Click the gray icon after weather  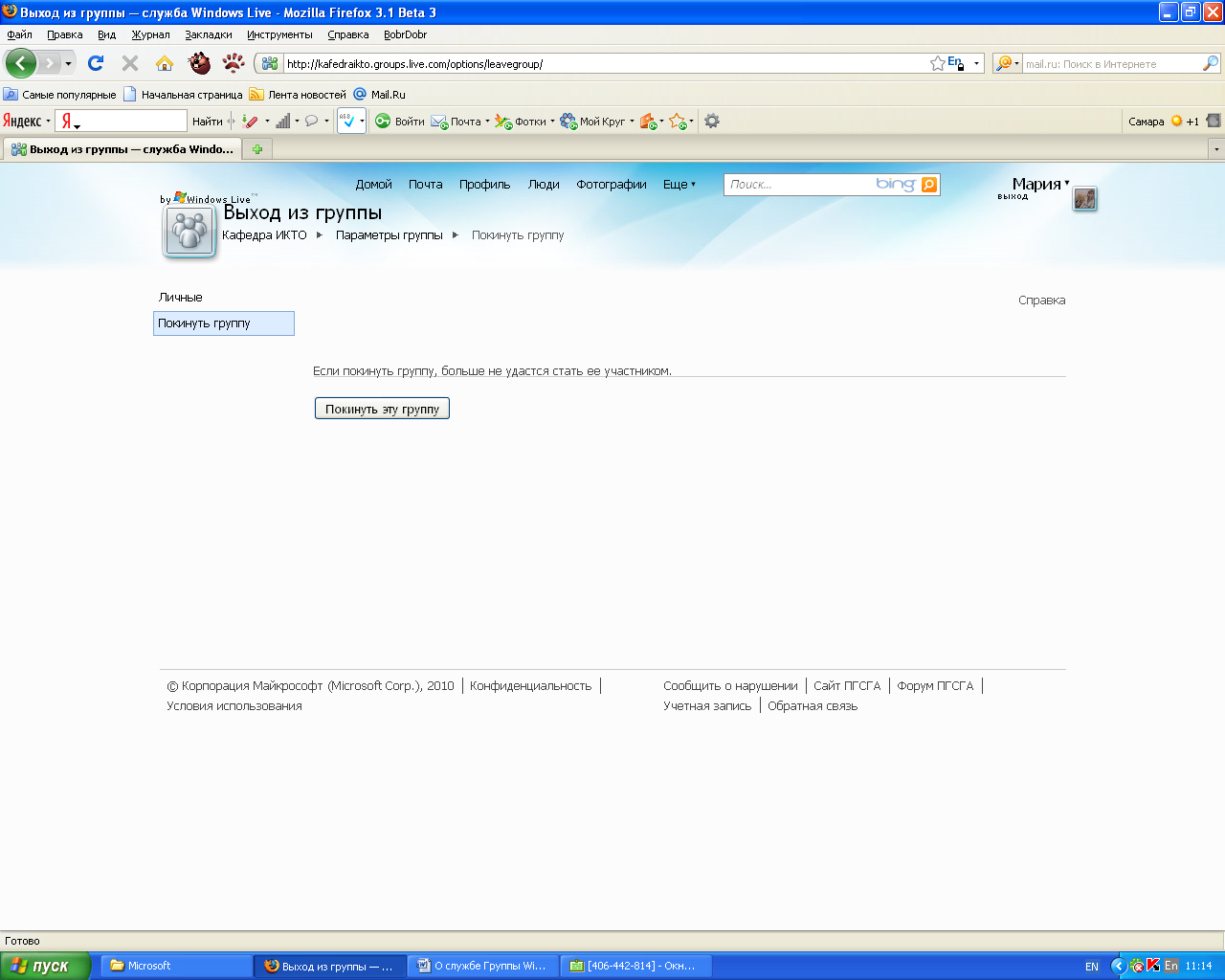[1214, 121]
